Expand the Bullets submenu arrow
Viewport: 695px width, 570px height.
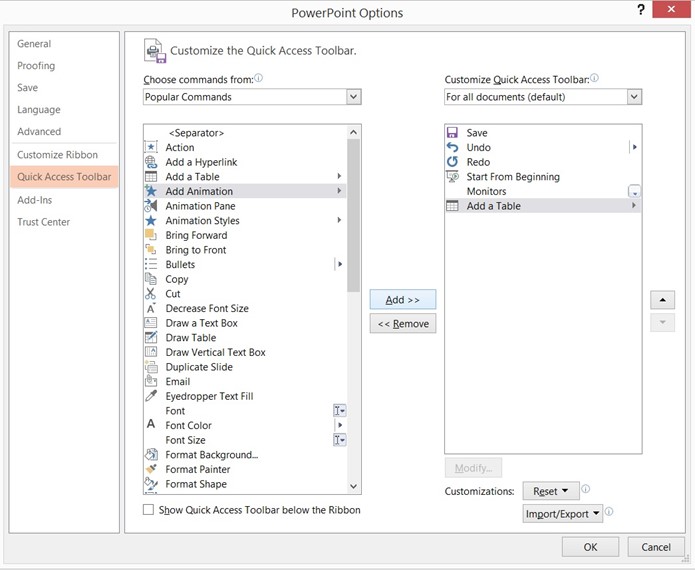(340, 264)
